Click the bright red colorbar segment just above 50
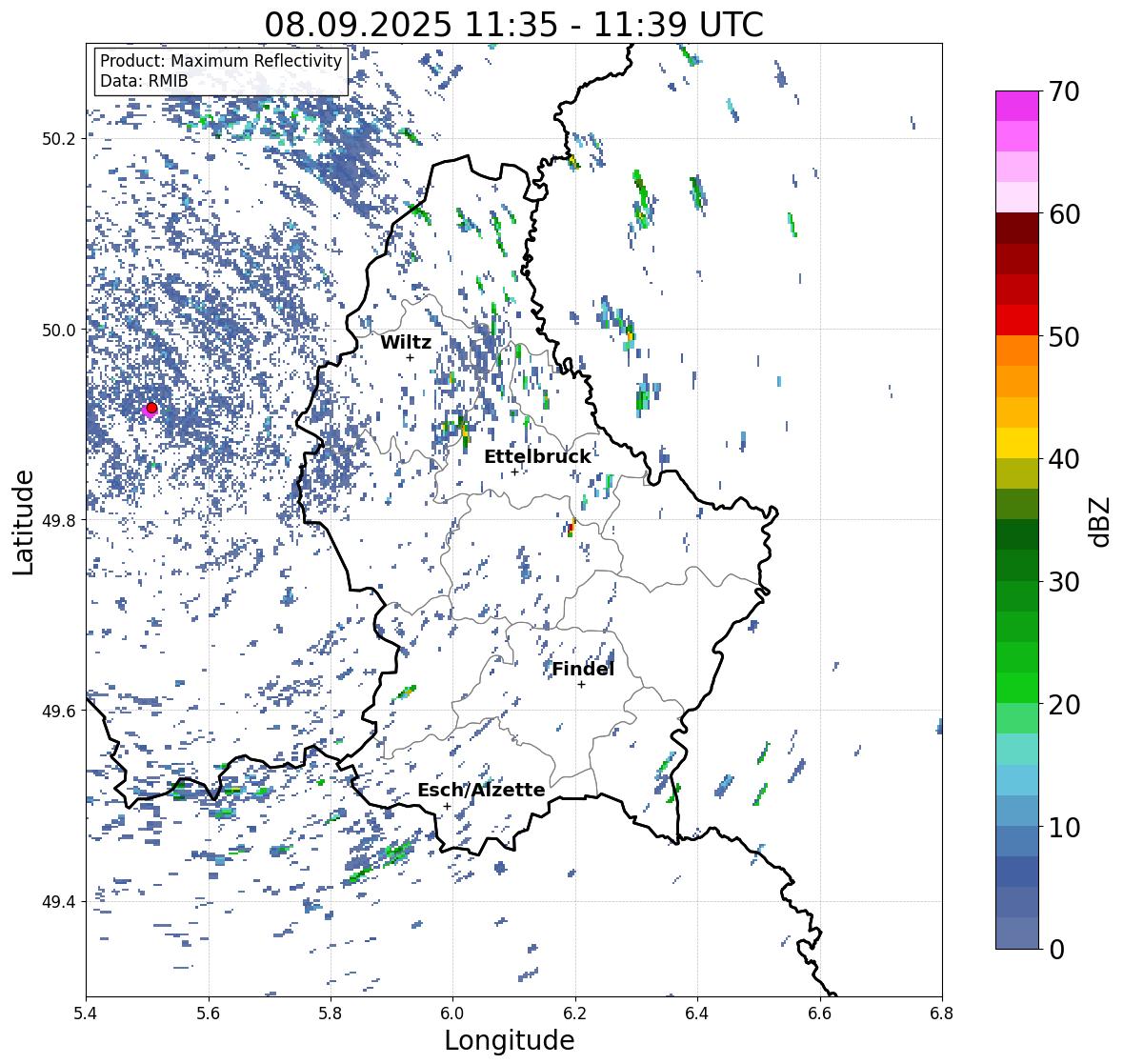Screen dimensions: 1123x1064 pyautogui.click(x=1017, y=320)
